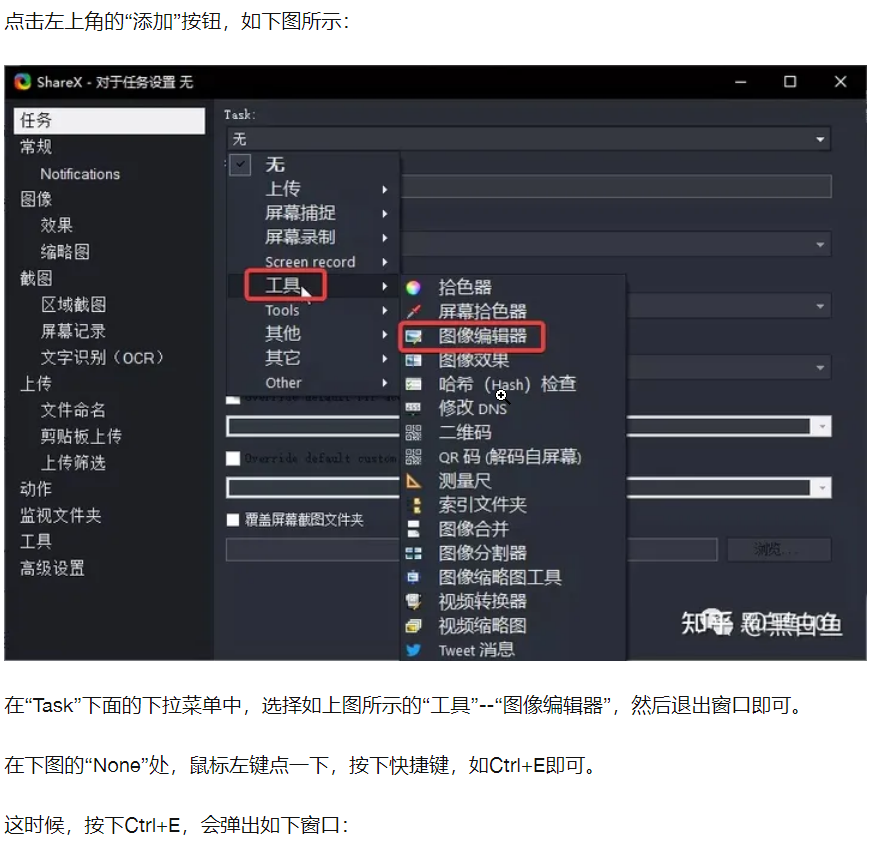Open the combo box below Override default custom

pyautogui.click(x=528, y=488)
